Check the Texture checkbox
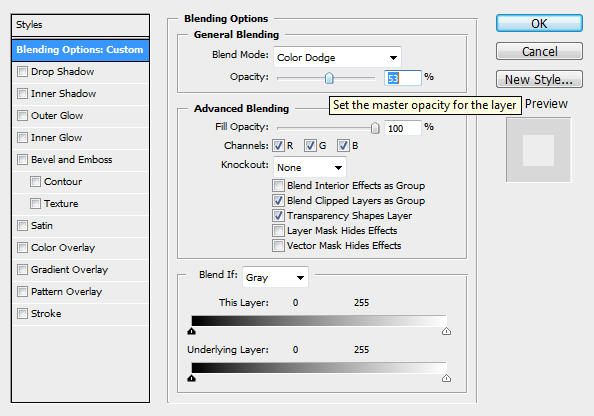This screenshot has height=416, width=594. (35, 203)
